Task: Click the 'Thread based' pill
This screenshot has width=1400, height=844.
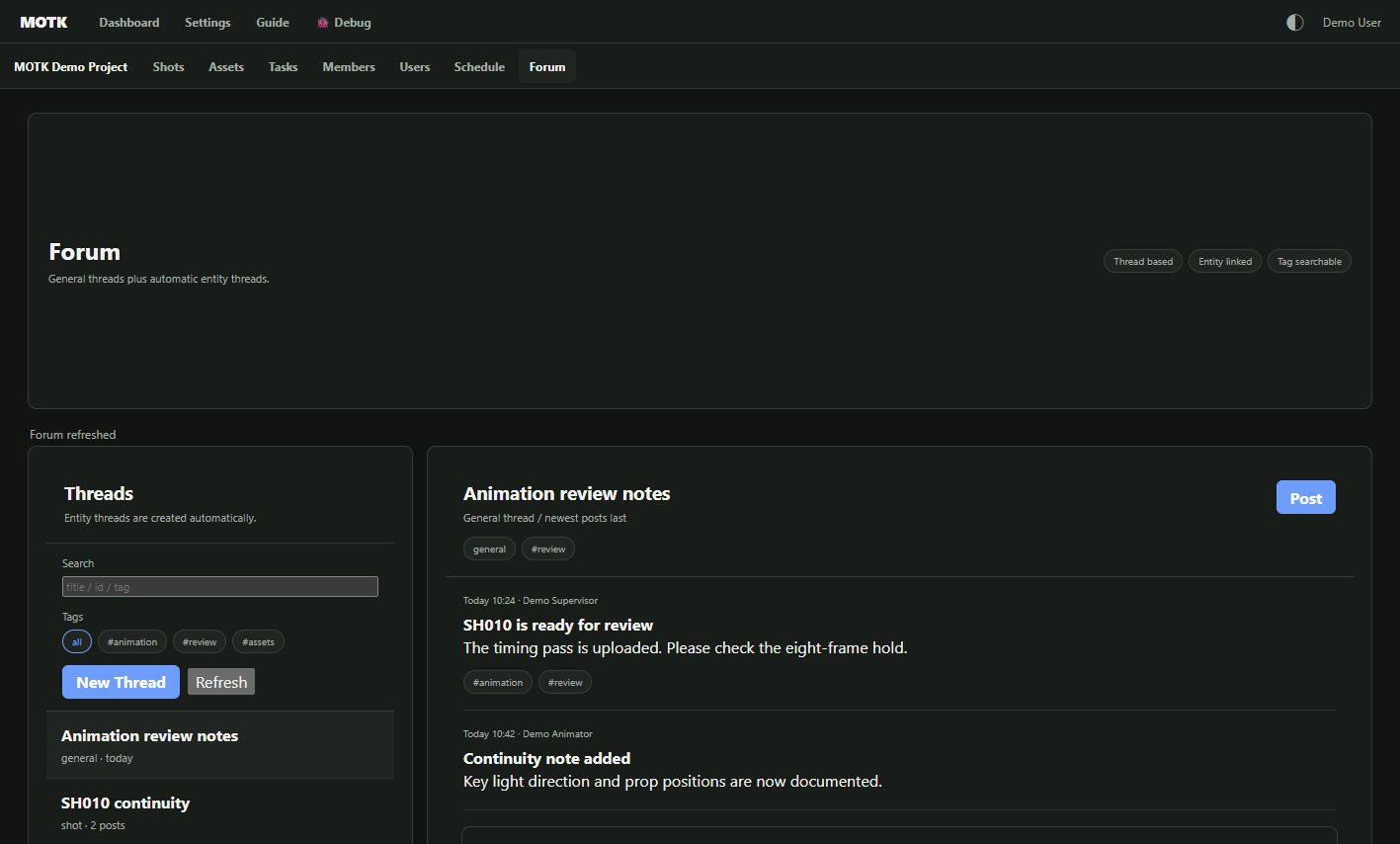Action: click(1143, 261)
